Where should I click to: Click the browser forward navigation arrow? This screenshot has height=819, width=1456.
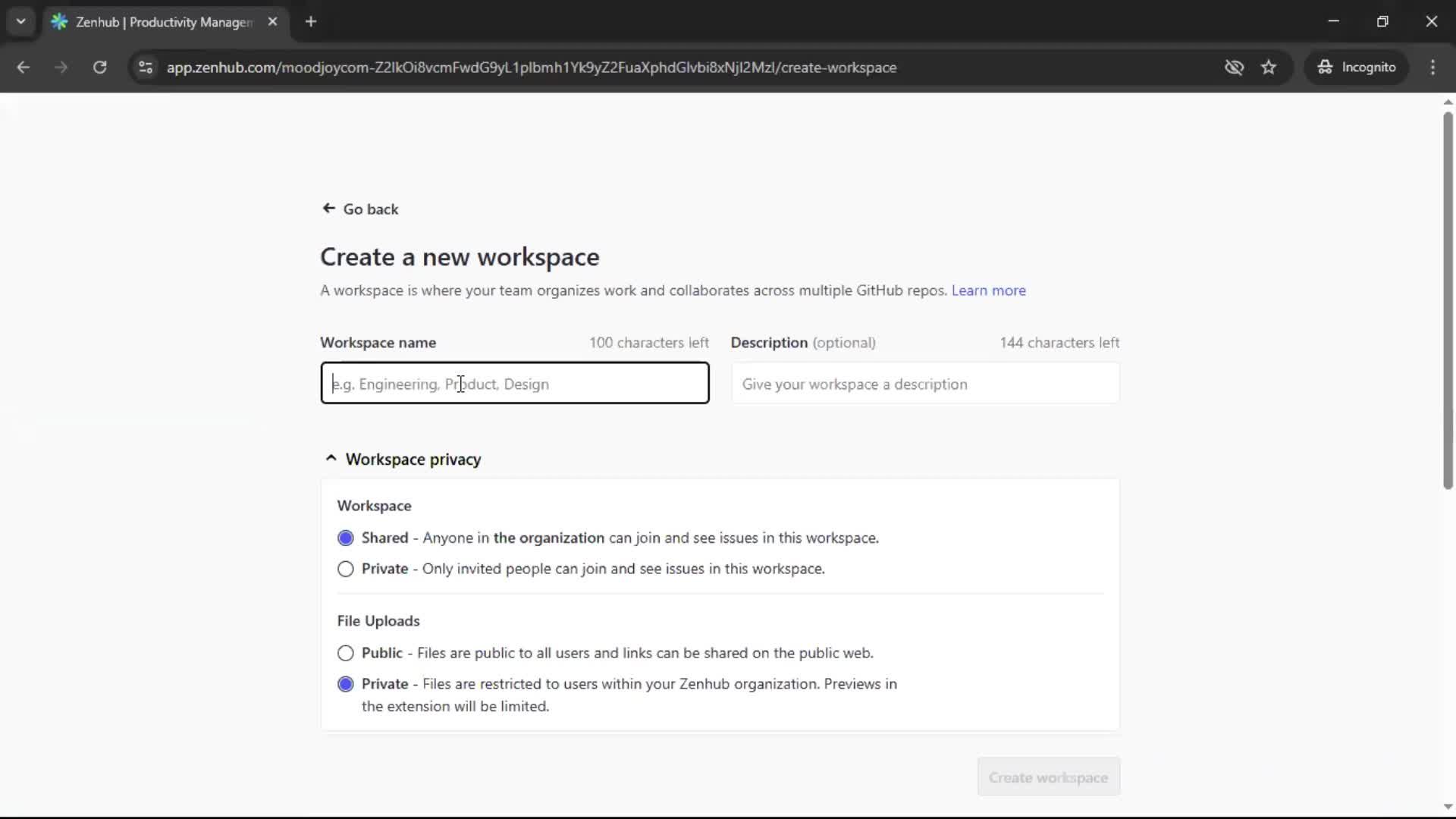tap(61, 67)
